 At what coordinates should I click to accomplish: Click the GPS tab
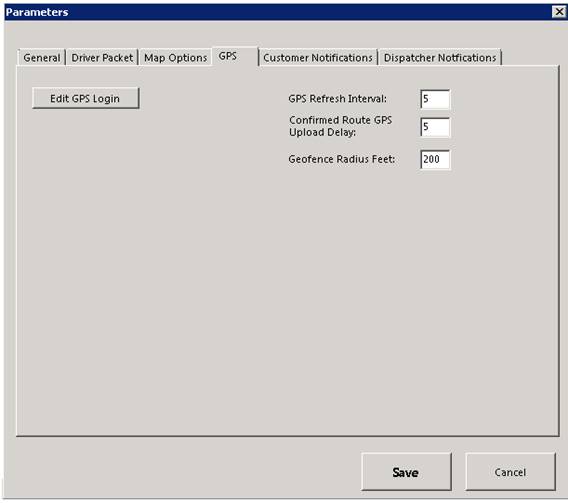pos(235,56)
